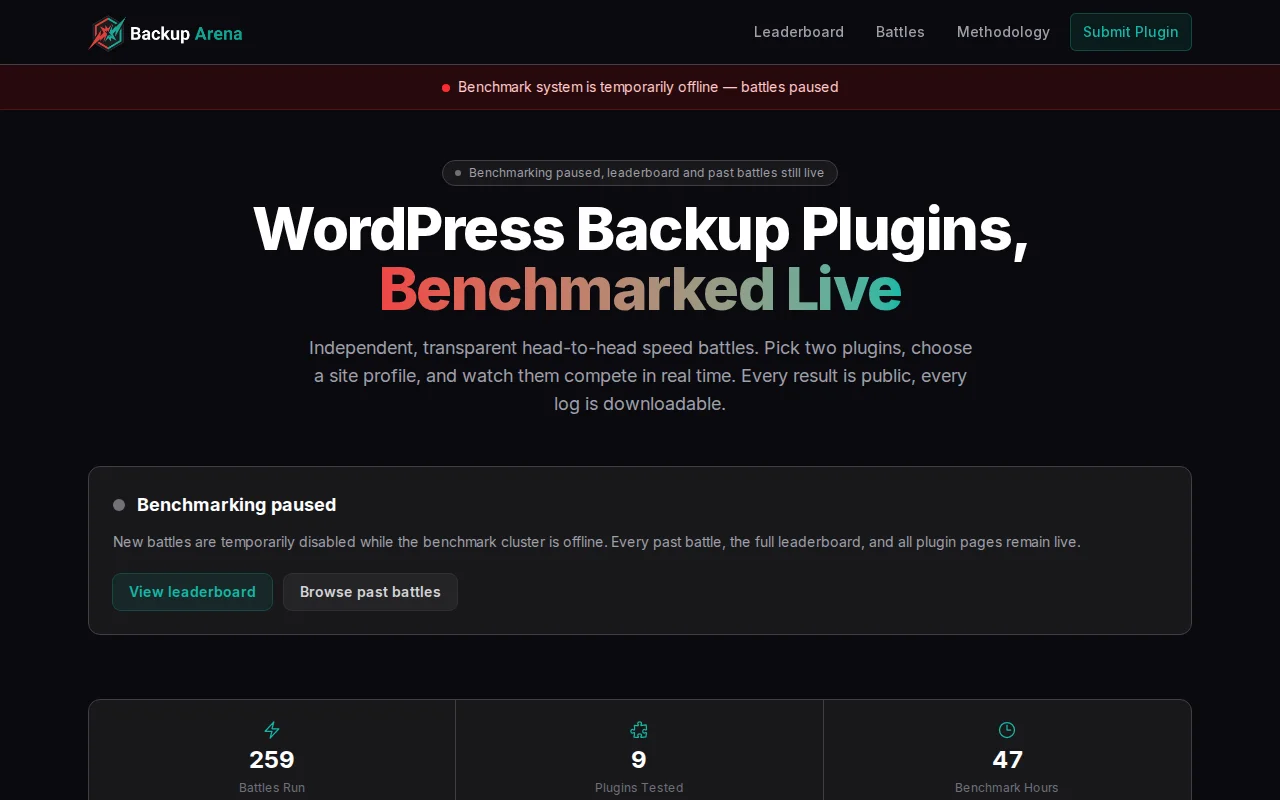This screenshot has height=800, width=1280.
Task: Click the puzzle piece Plugins Tested icon
Action: (x=639, y=730)
